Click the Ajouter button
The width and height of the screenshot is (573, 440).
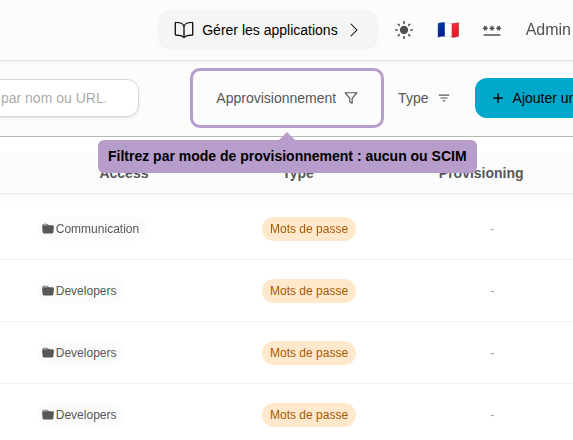(x=524, y=98)
